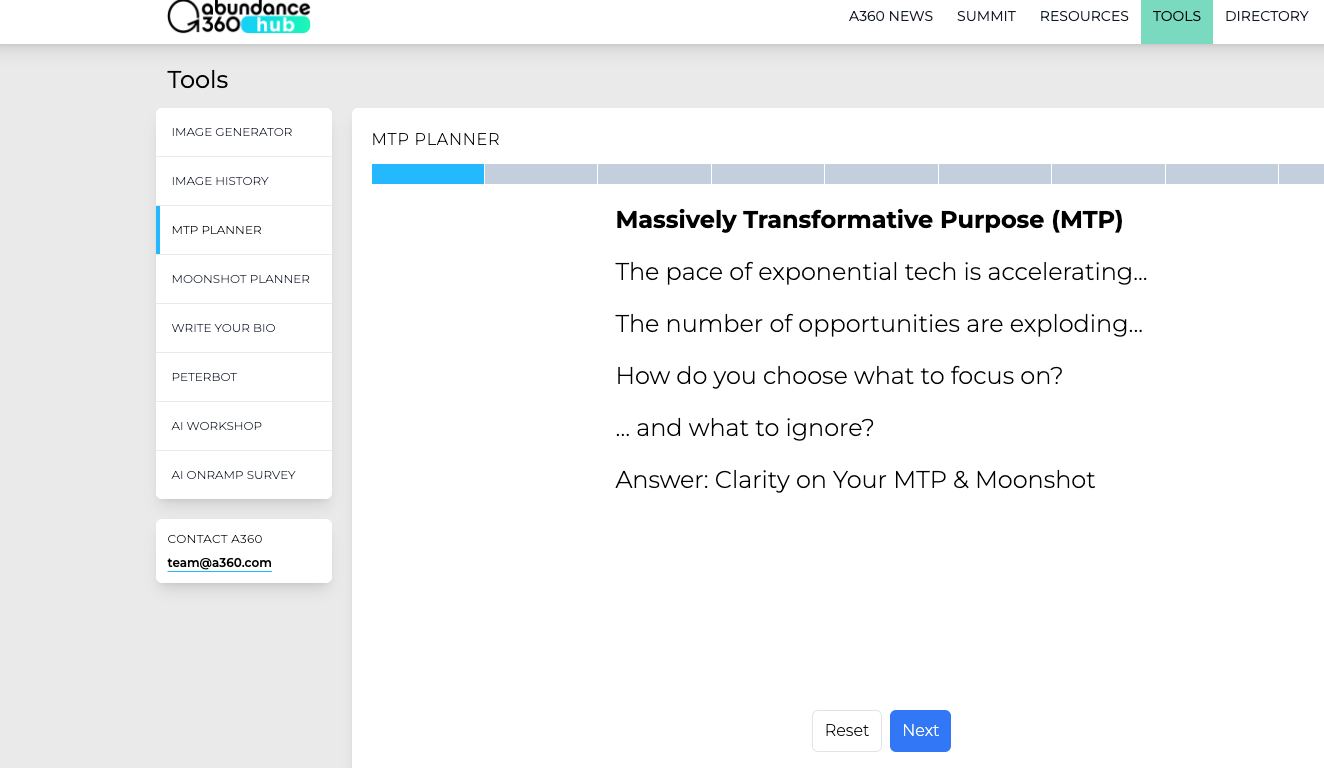Choose Write Your Bio from the sidebar
This screenshot has width=1324, height=768.
pyautogui.click(x=224, y=328)
